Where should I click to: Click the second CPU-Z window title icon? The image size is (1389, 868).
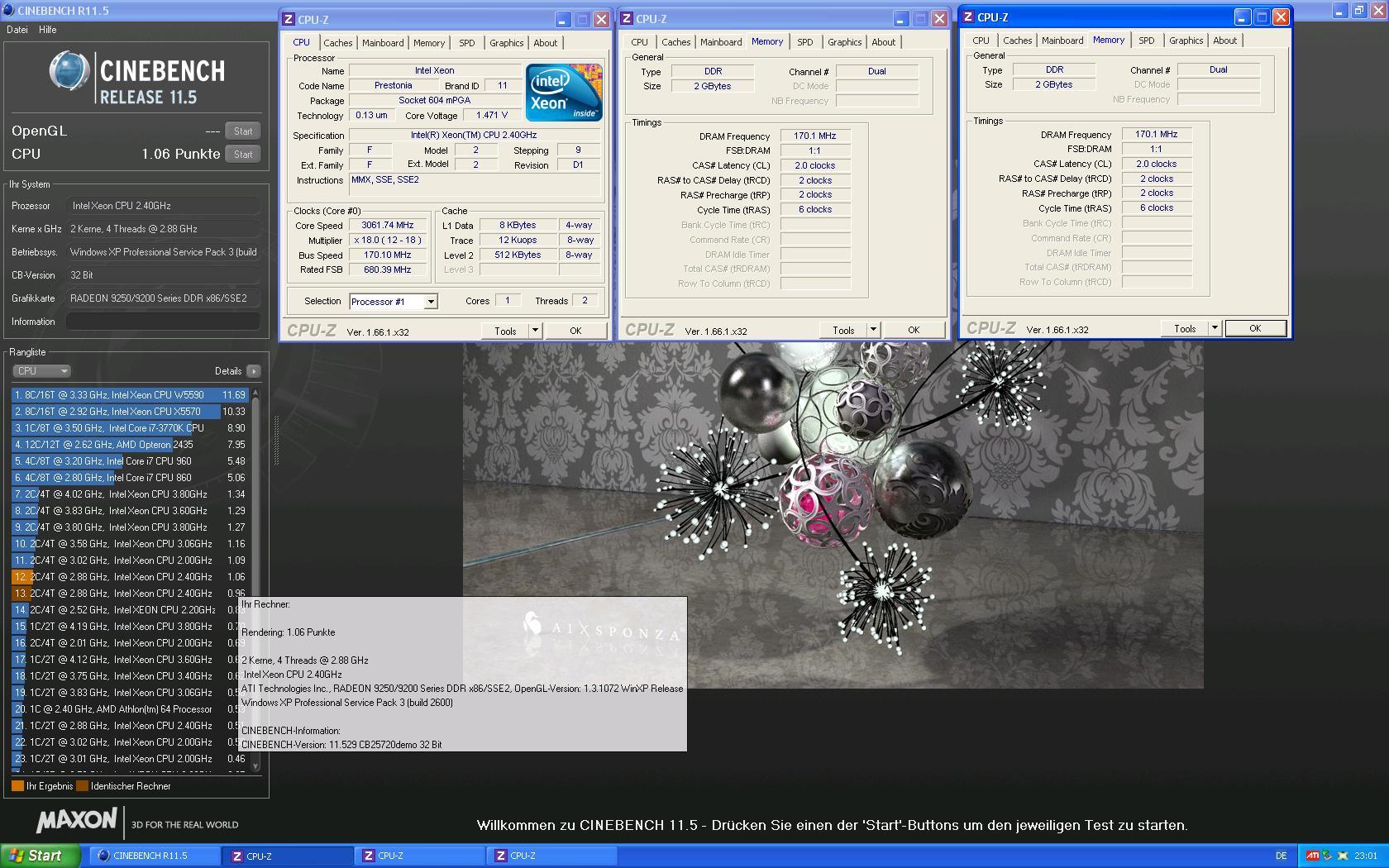(627, 18)
